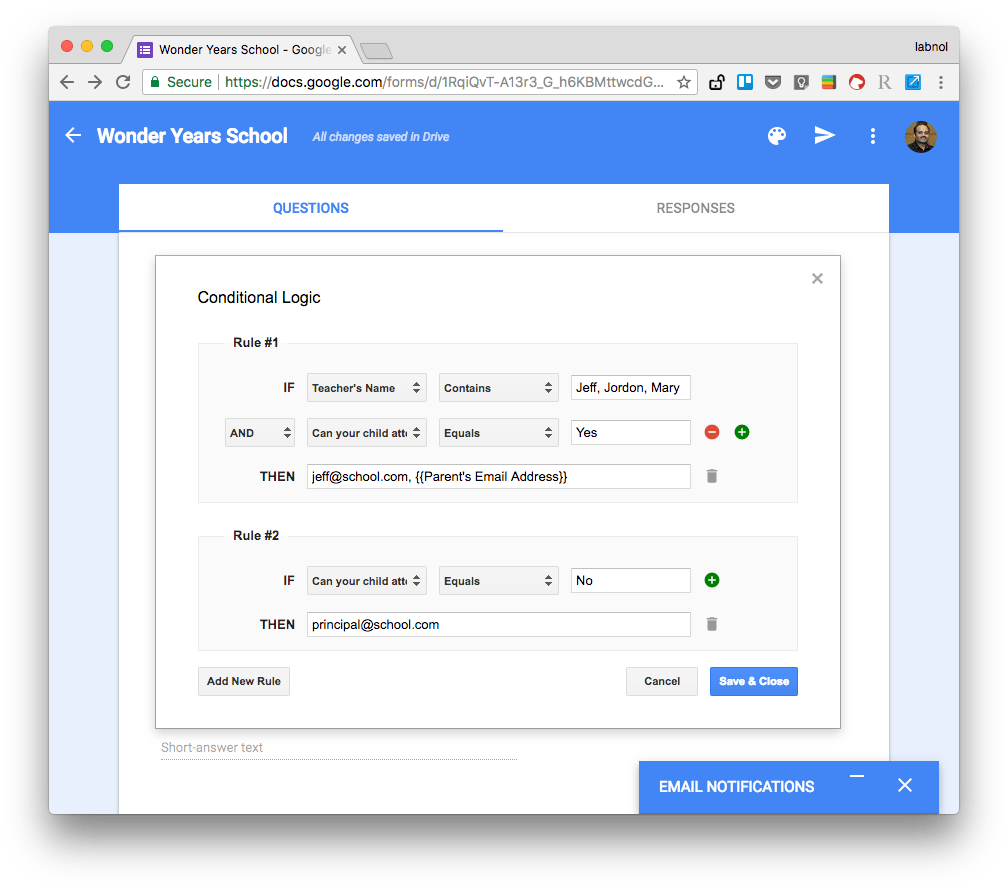Open the color palette theme icon
Viewport: 1007px width, 888px height.
(x=776, y=135)
